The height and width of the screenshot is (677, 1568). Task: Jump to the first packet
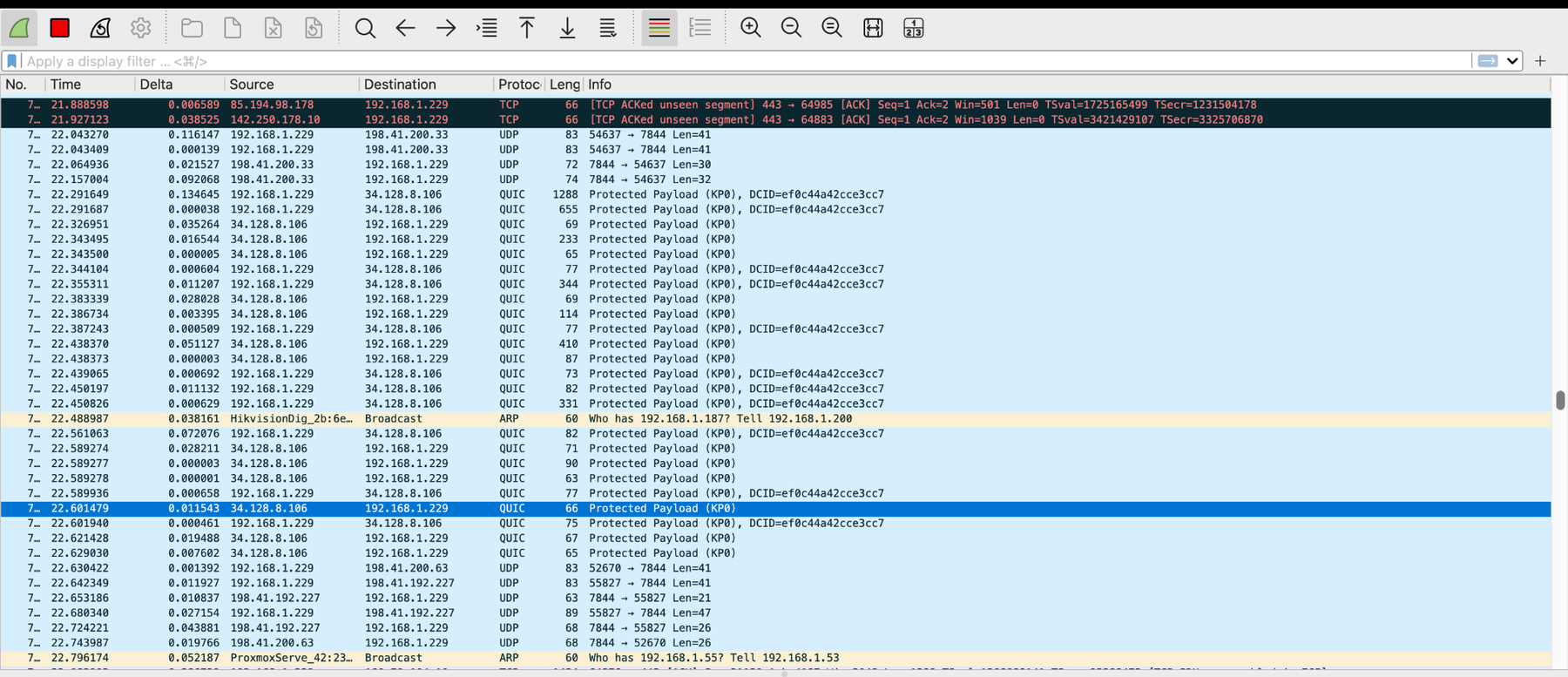pyautogui.click(x=527, y=28)
